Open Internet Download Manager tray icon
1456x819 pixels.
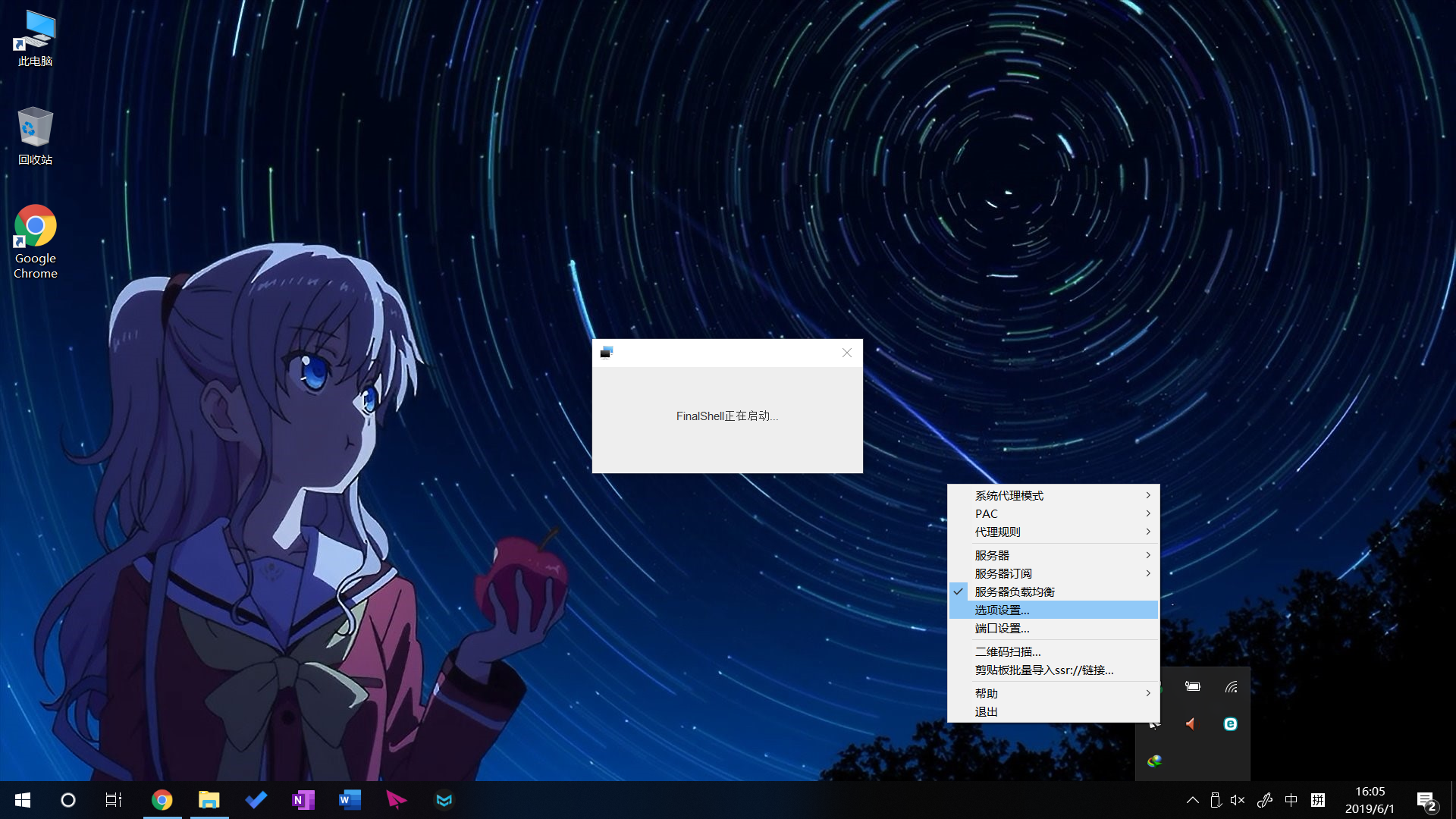tap(1154, 761)
